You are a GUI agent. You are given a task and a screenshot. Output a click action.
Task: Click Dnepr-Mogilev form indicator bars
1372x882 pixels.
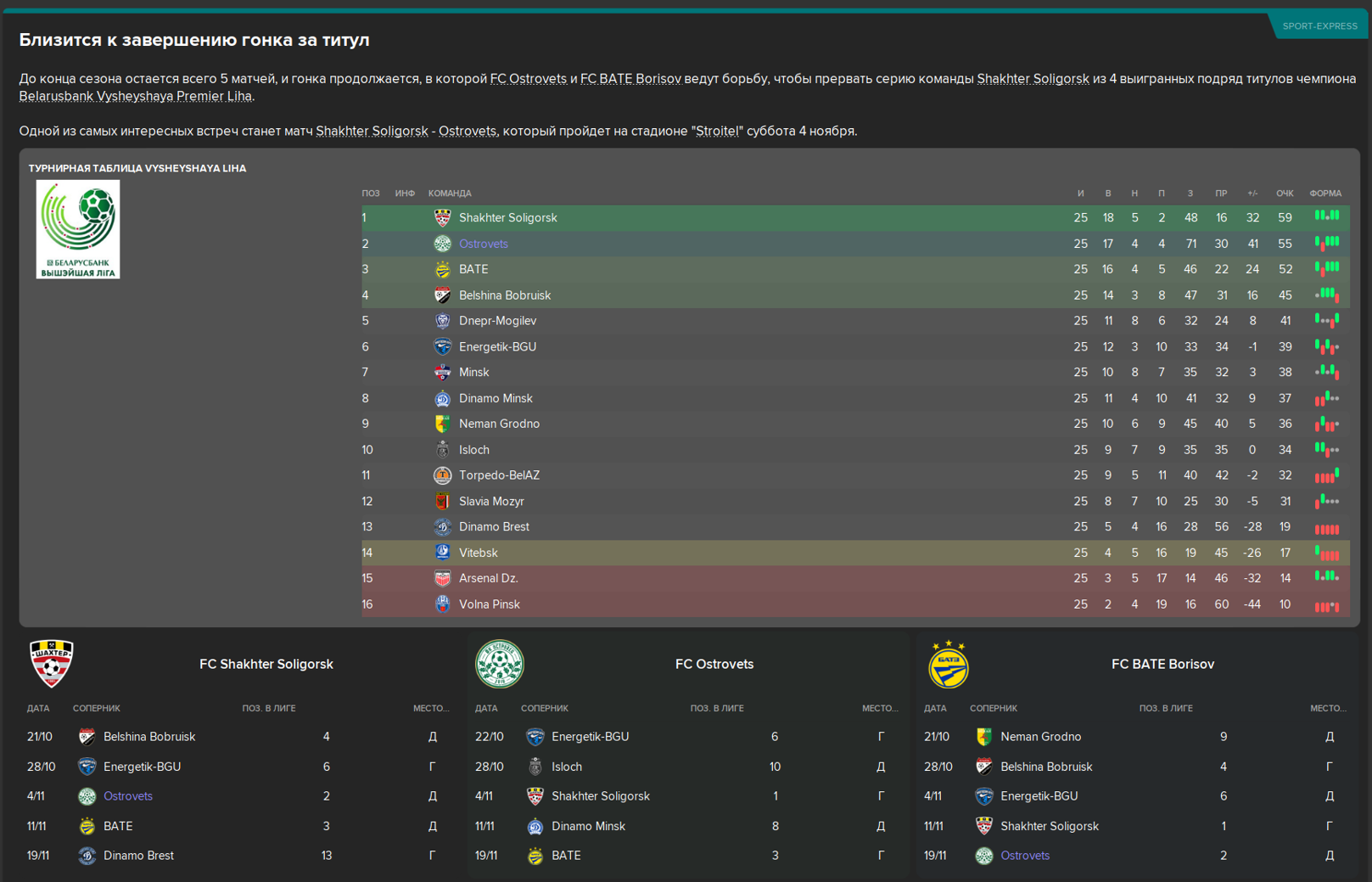pos(1327,321)
